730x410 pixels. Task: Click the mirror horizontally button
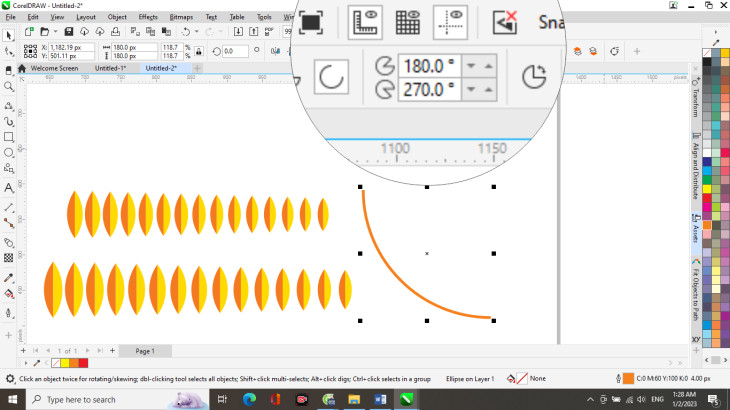275,51
